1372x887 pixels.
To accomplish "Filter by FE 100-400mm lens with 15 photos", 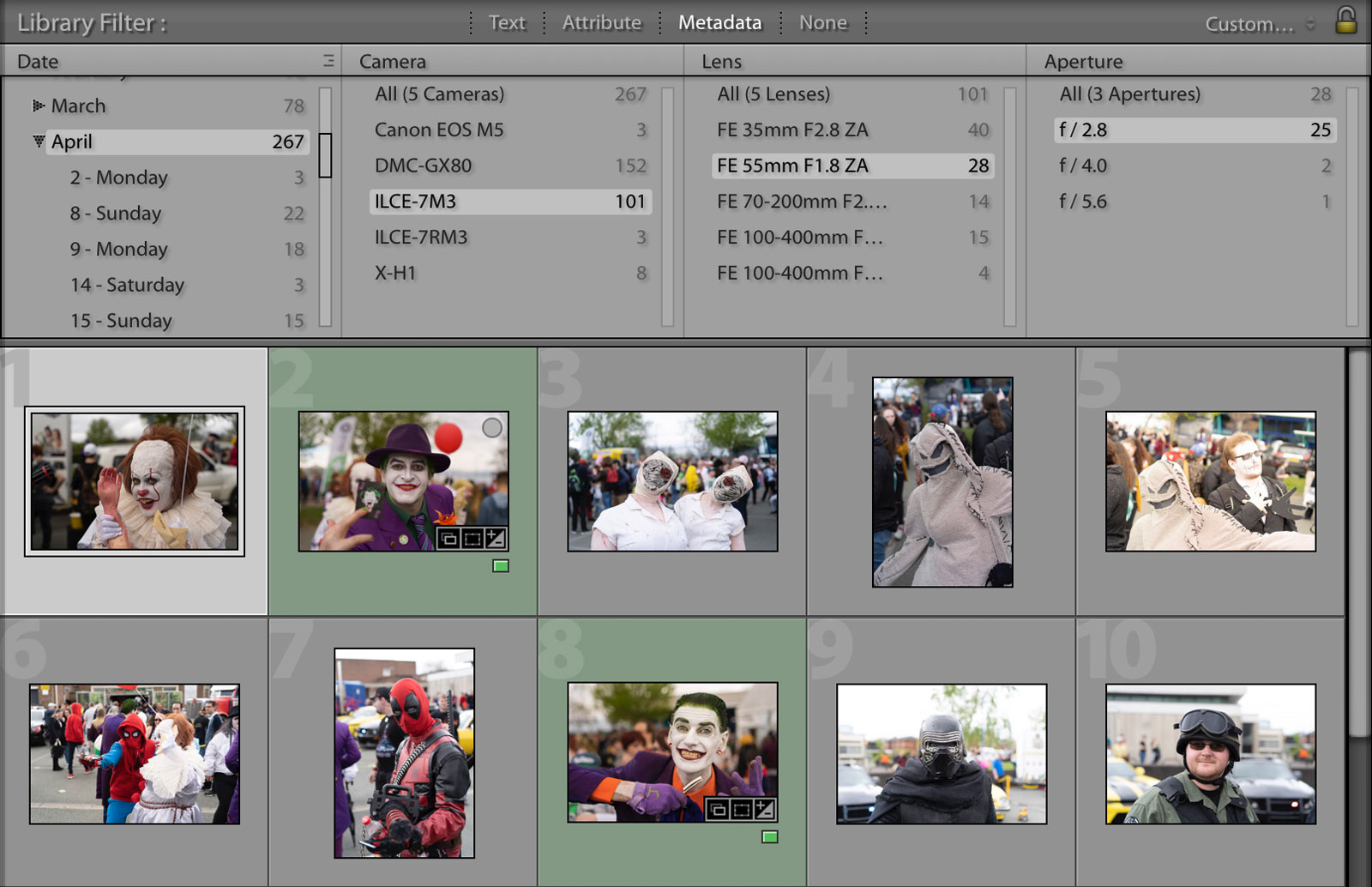I will point(852,238).
